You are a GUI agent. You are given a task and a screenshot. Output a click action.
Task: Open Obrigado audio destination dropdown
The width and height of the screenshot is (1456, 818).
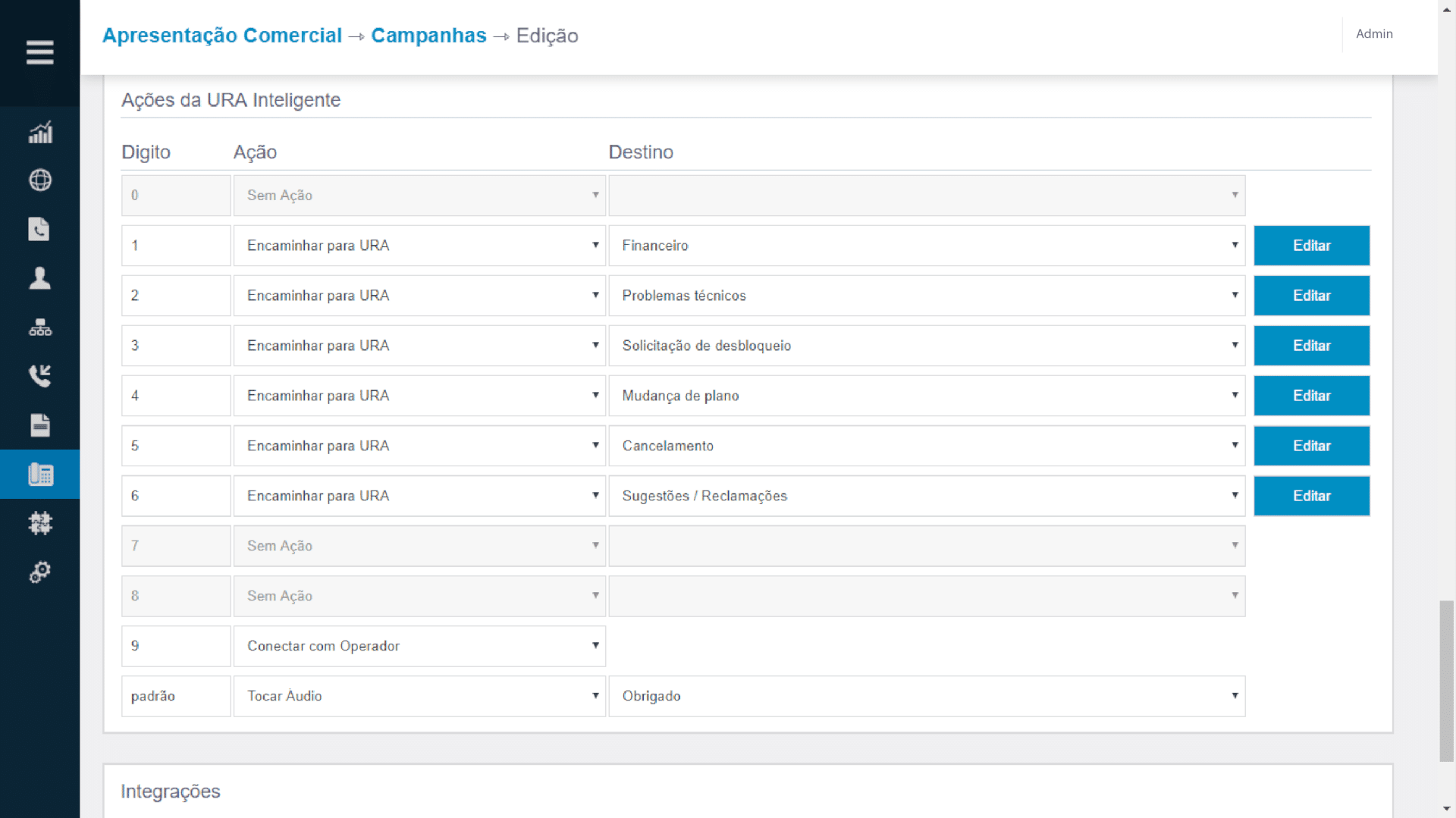pos(927,696)
